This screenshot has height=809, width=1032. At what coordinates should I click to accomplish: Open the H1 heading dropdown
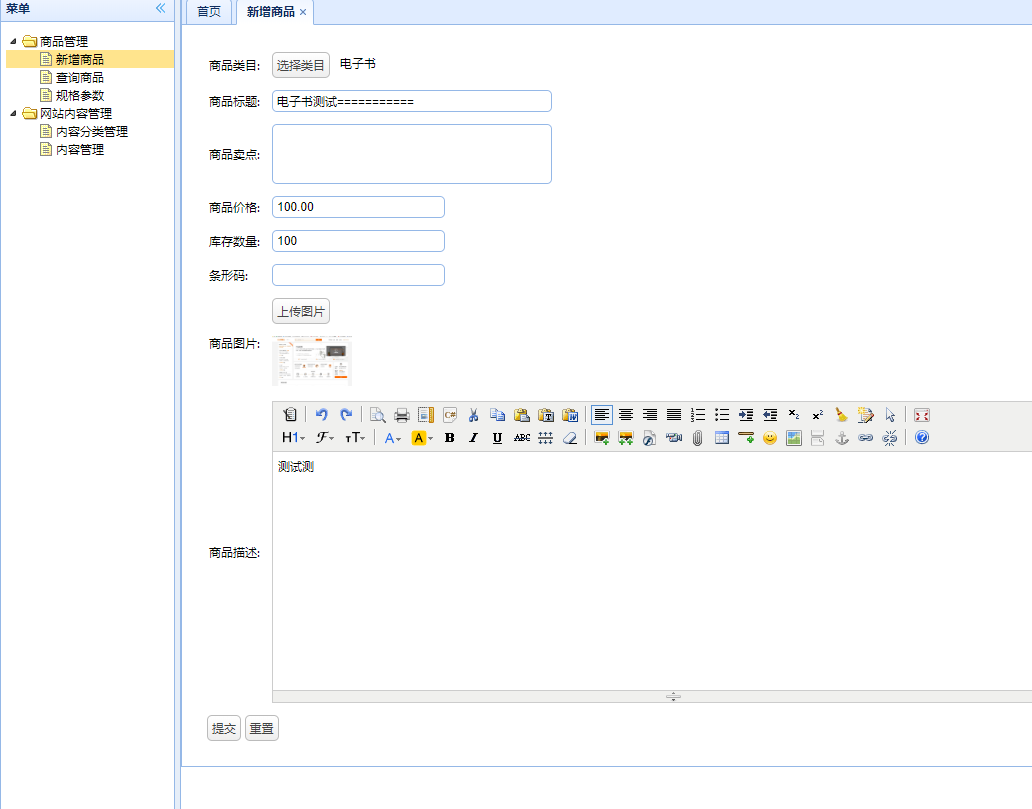tap(293, 438)
